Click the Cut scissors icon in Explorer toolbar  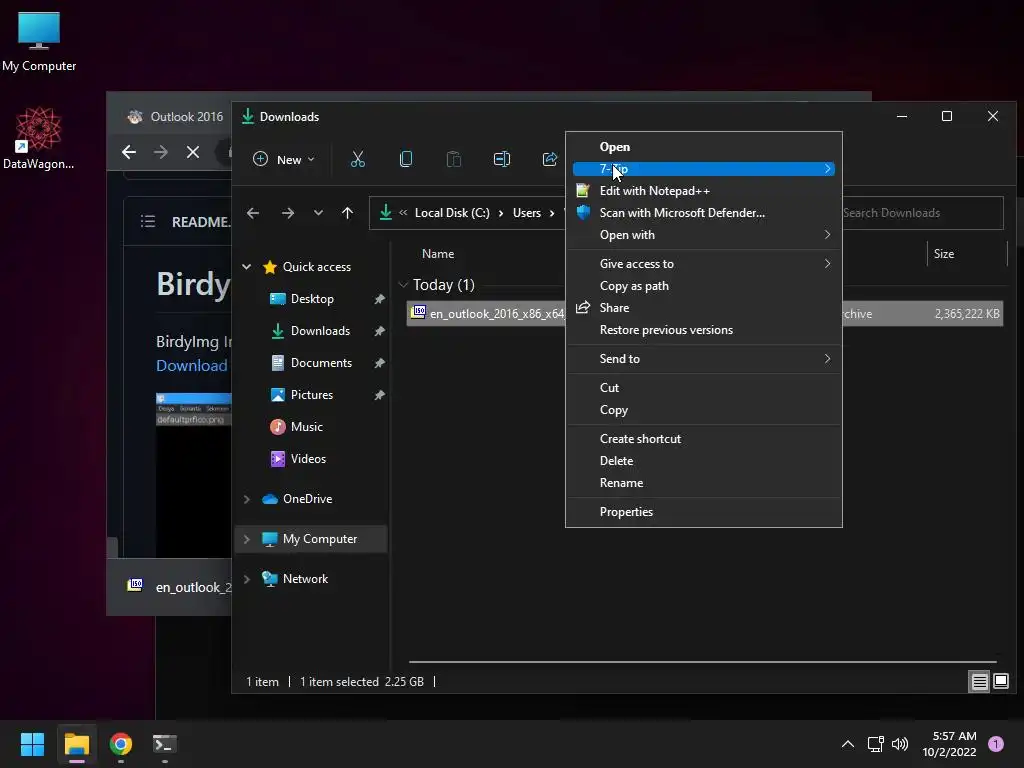pos(357,159)
